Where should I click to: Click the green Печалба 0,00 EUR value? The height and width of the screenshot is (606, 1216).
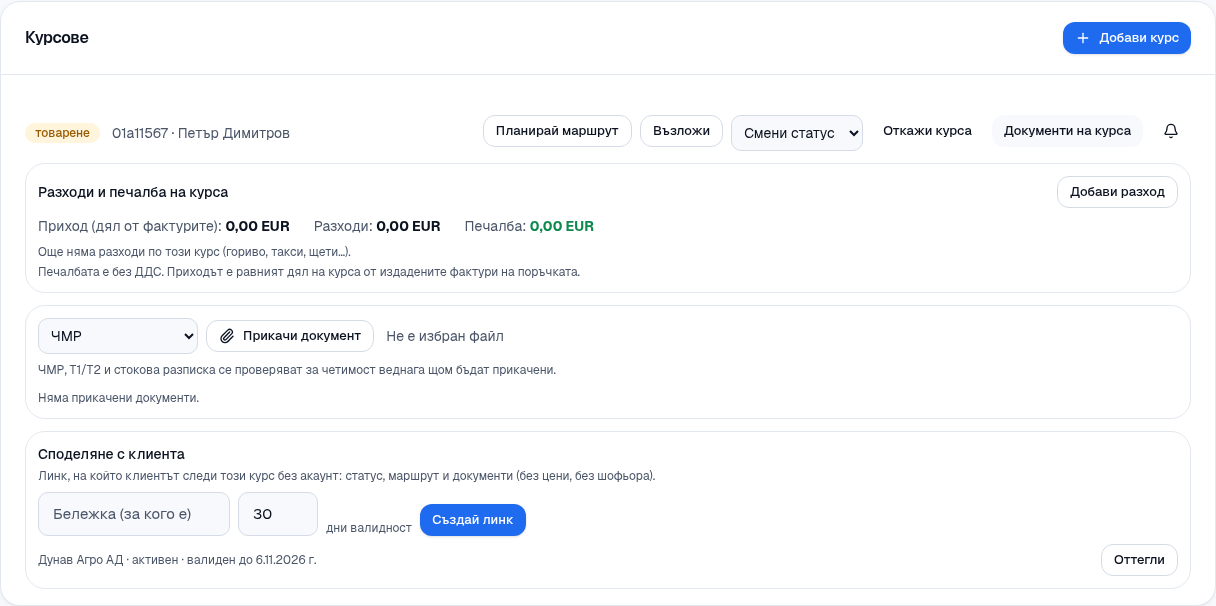[x=562, y=226]
